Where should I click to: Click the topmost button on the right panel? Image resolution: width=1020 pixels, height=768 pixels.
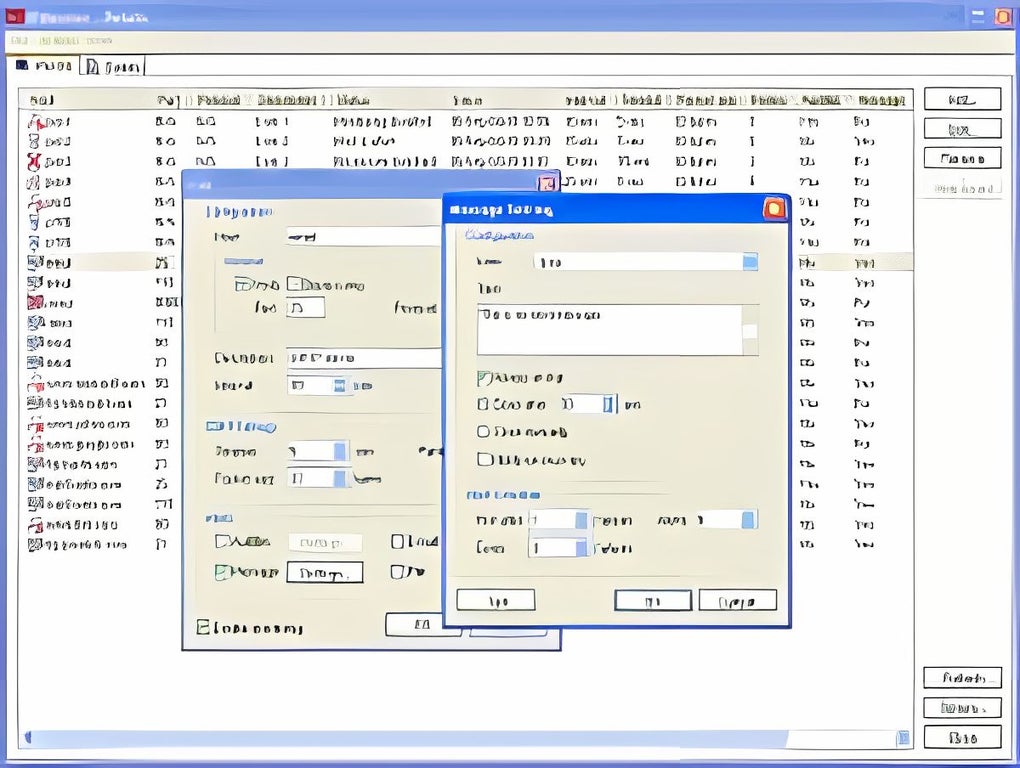tap(962, 98)
